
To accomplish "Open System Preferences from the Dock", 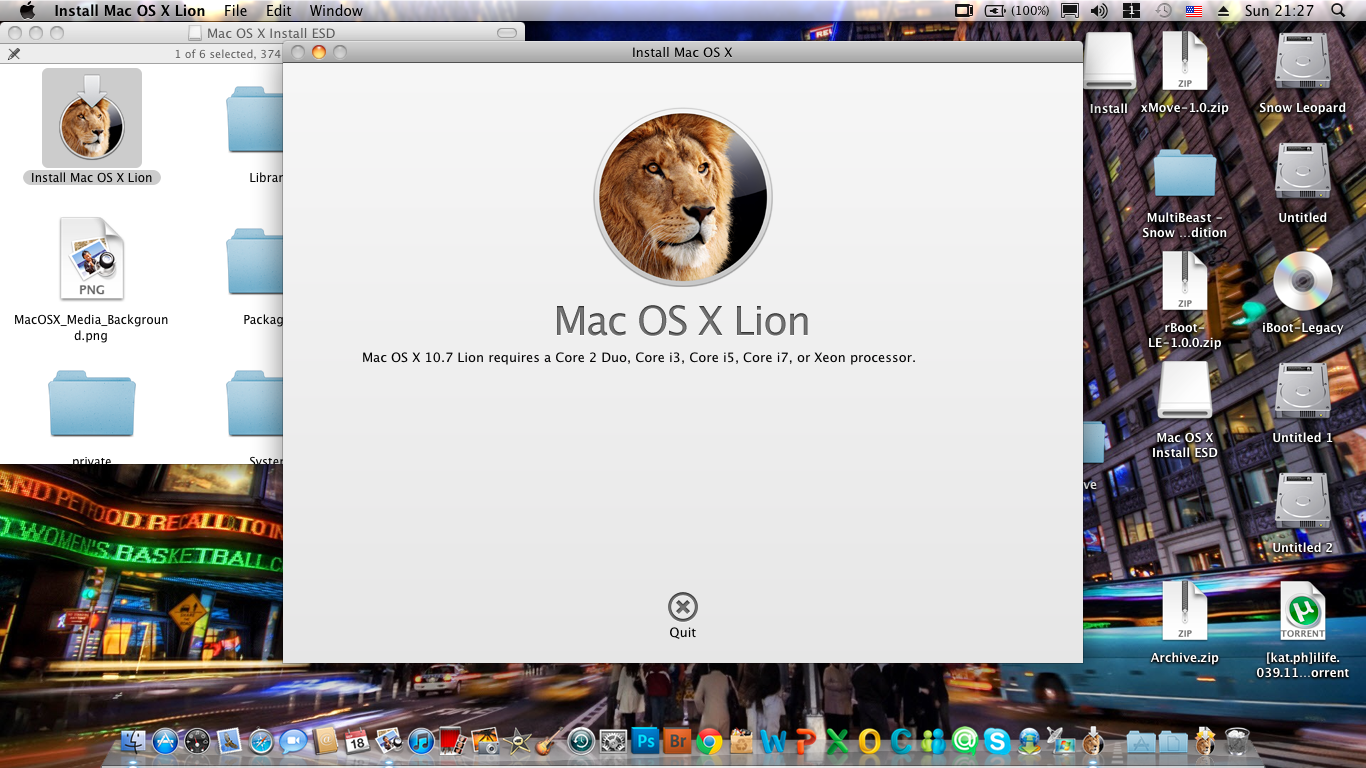I will (x=613, y=741).
